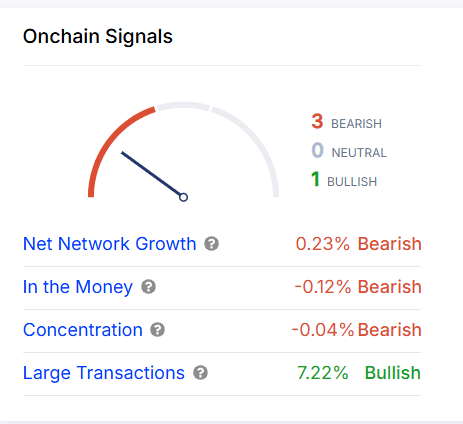Click the 0.23% Bearish value
The height and width of the screenshot is (424, 463).
click(x=358, y=244)
